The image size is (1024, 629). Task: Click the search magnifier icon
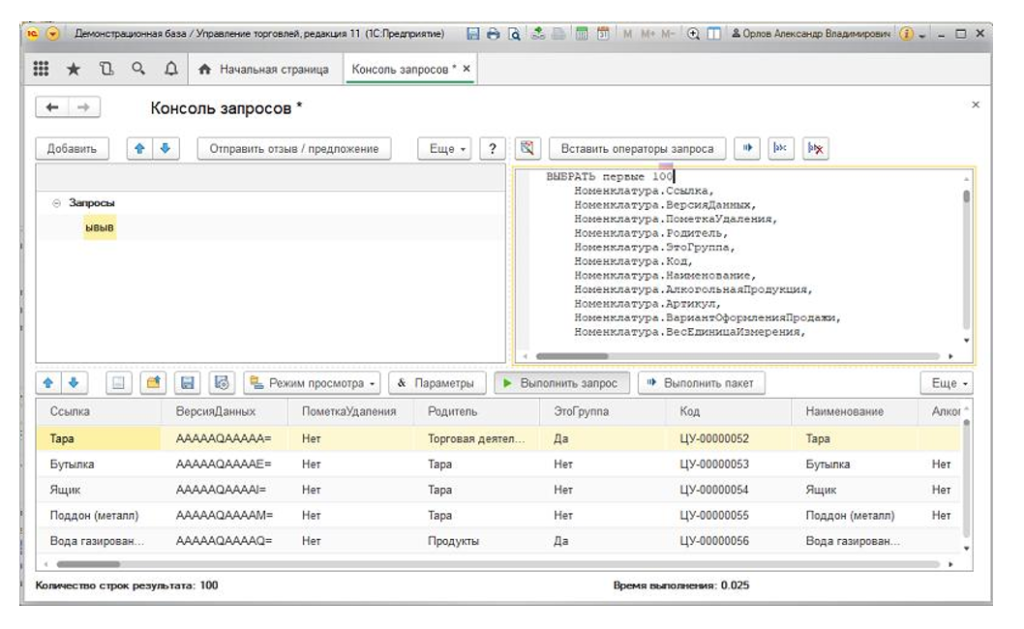tap(139, 69)
